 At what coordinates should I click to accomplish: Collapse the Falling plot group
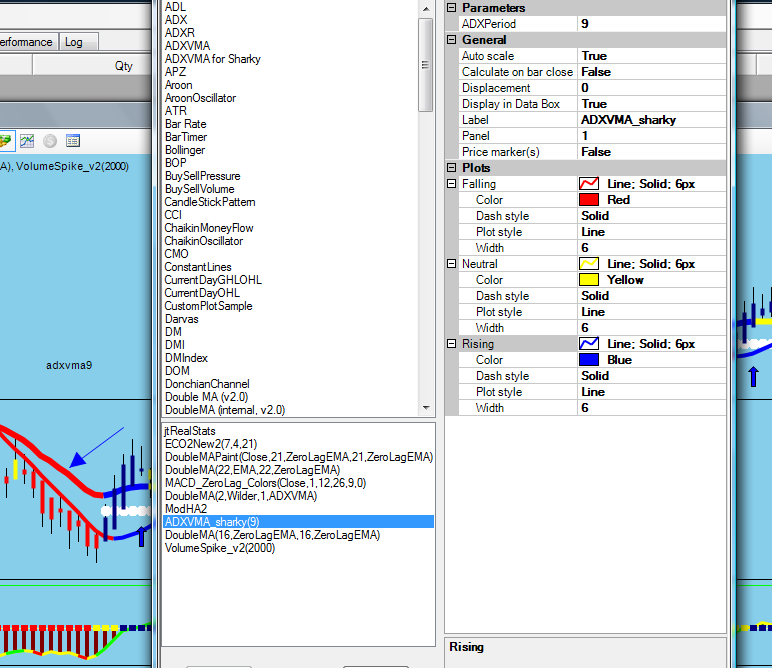(451, 184)
